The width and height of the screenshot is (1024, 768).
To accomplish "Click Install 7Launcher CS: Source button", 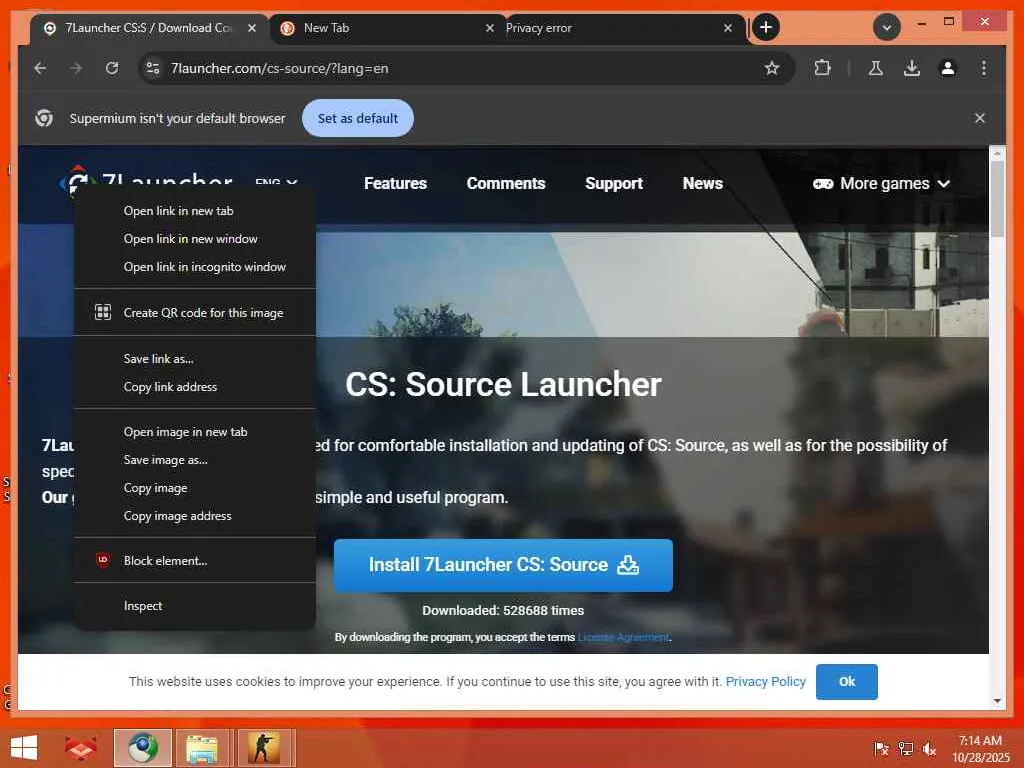I will tap(503, 565).
